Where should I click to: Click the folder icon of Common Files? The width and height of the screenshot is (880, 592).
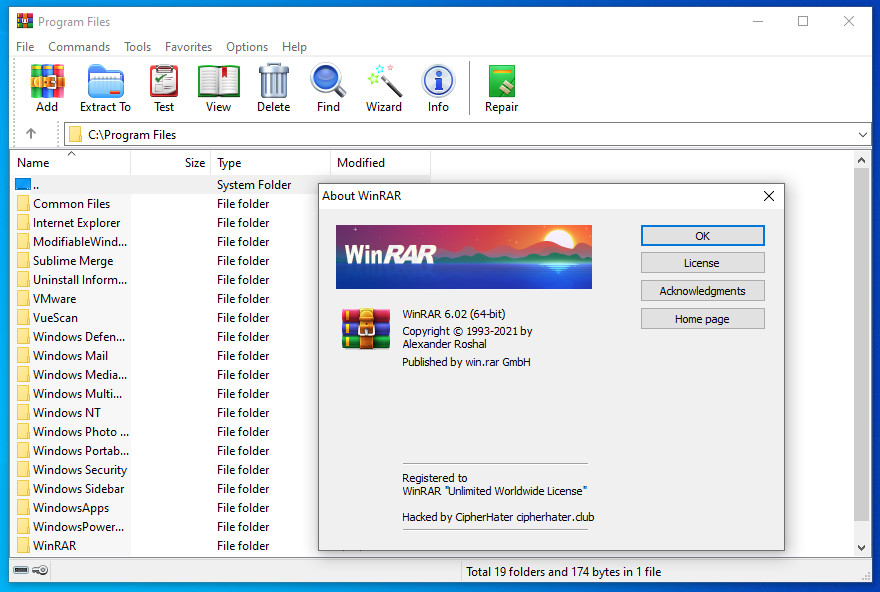click(x=23, y=203)
